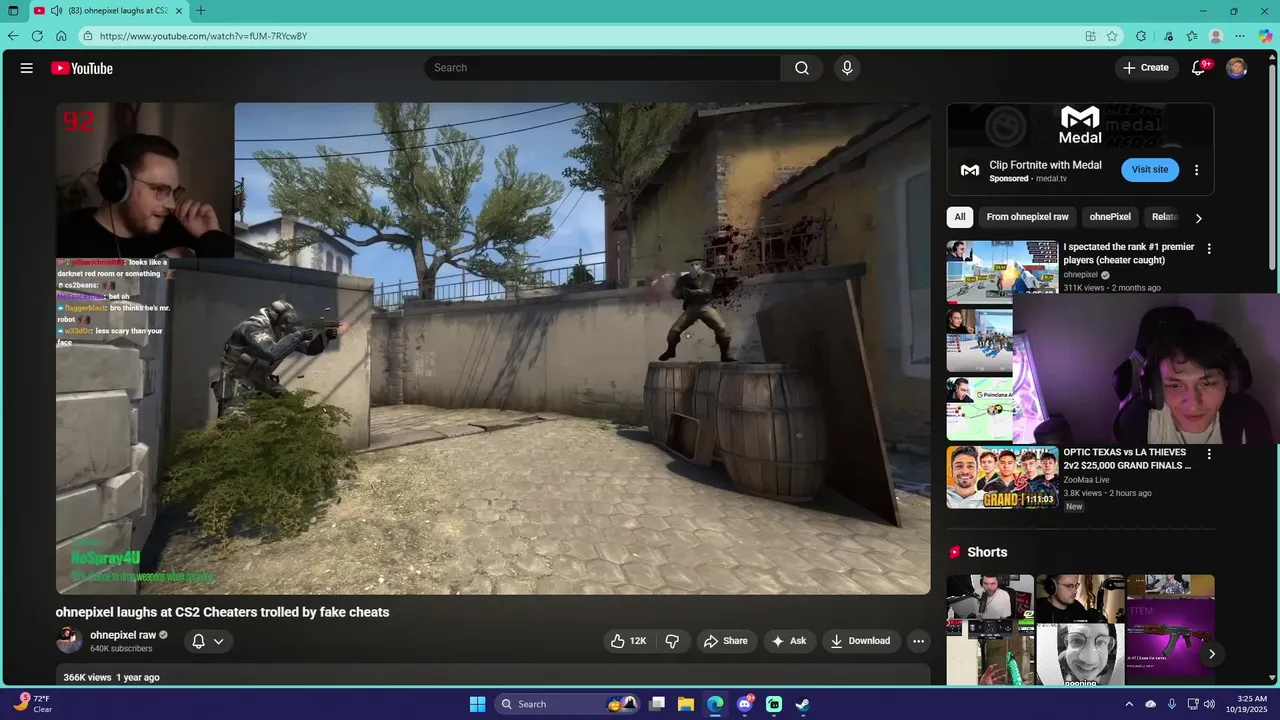
Task: Show hidden system tray icons
Action: [x=1129, y=704]
